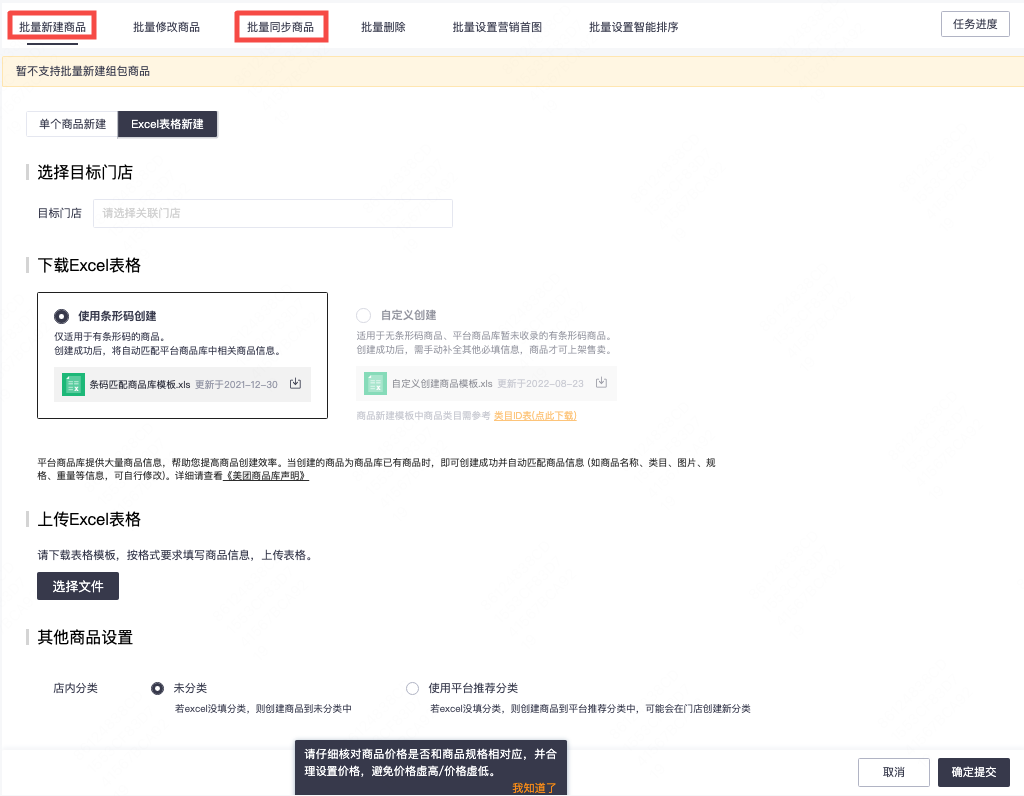
Task: Switch to 批量修改商品 tab
Action: pos(166,27)
